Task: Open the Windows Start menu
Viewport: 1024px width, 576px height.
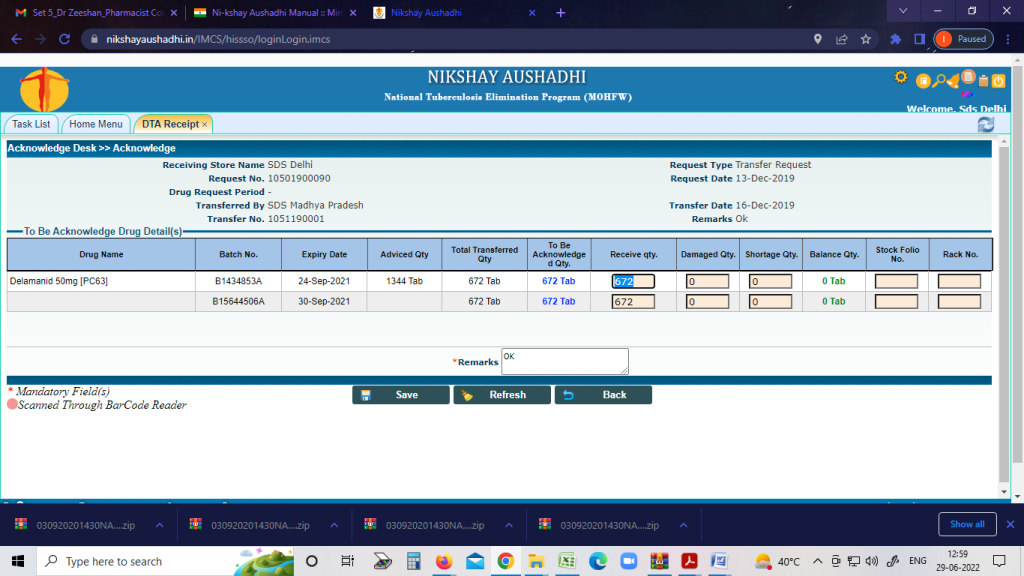Action: point(18,561)
